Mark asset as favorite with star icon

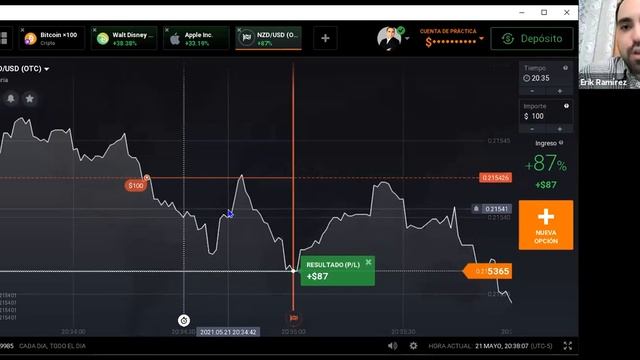[x=29, y=98]
